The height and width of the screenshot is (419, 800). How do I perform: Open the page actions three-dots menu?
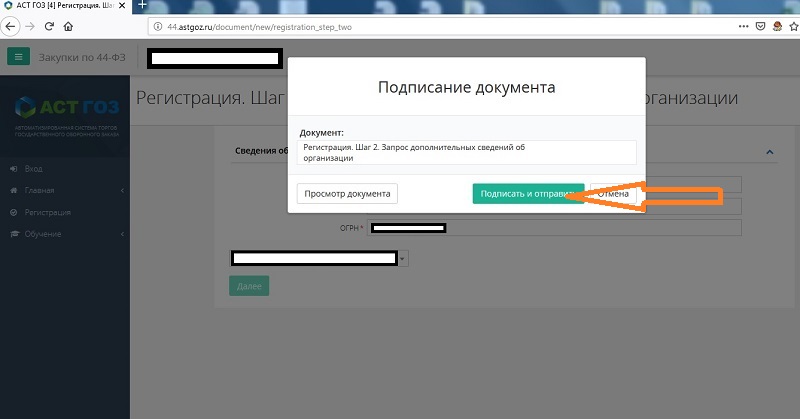coord(743,27)
